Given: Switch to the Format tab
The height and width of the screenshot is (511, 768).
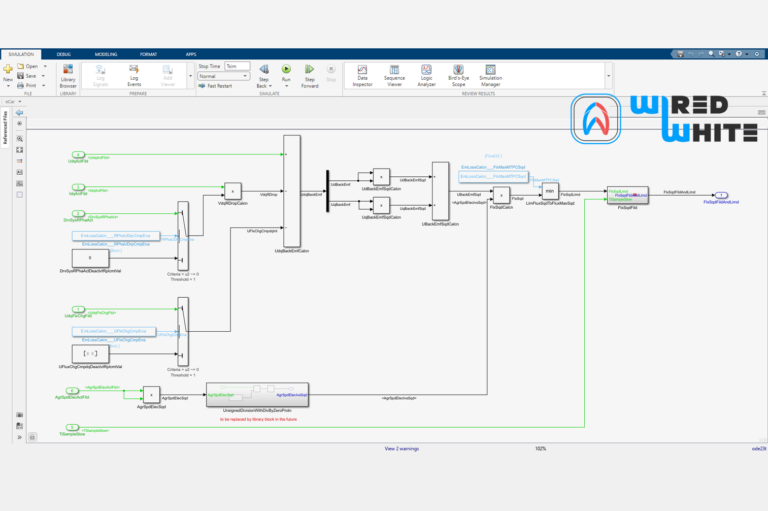Looking at the screenshot, I should point(148,54).
